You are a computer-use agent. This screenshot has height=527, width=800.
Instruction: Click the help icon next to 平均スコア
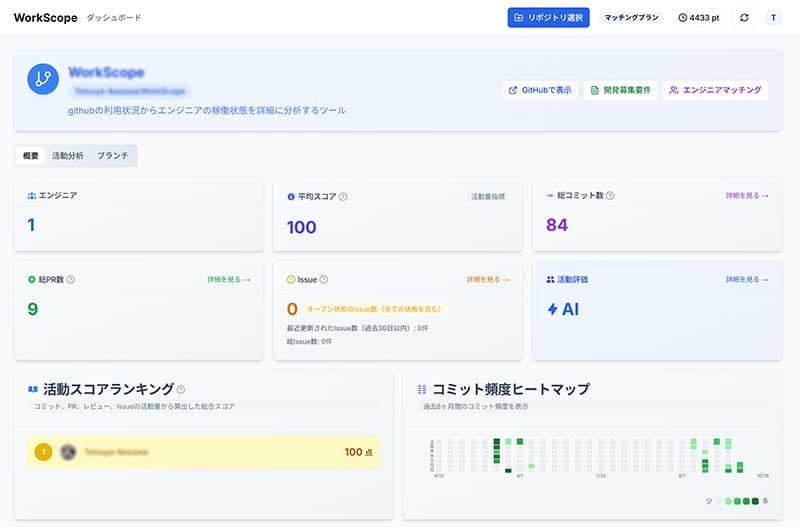[343, 197]
